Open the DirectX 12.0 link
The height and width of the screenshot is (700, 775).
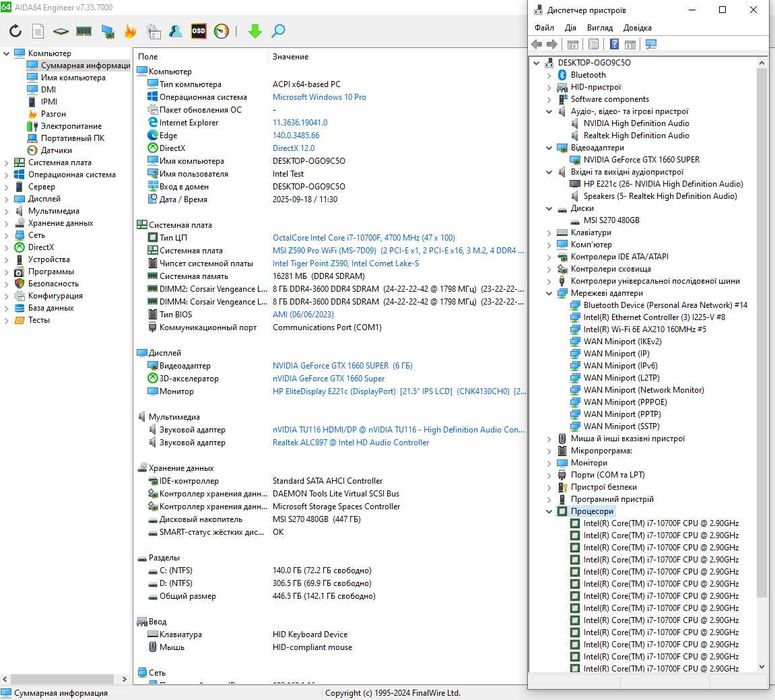tap(294, 148)
